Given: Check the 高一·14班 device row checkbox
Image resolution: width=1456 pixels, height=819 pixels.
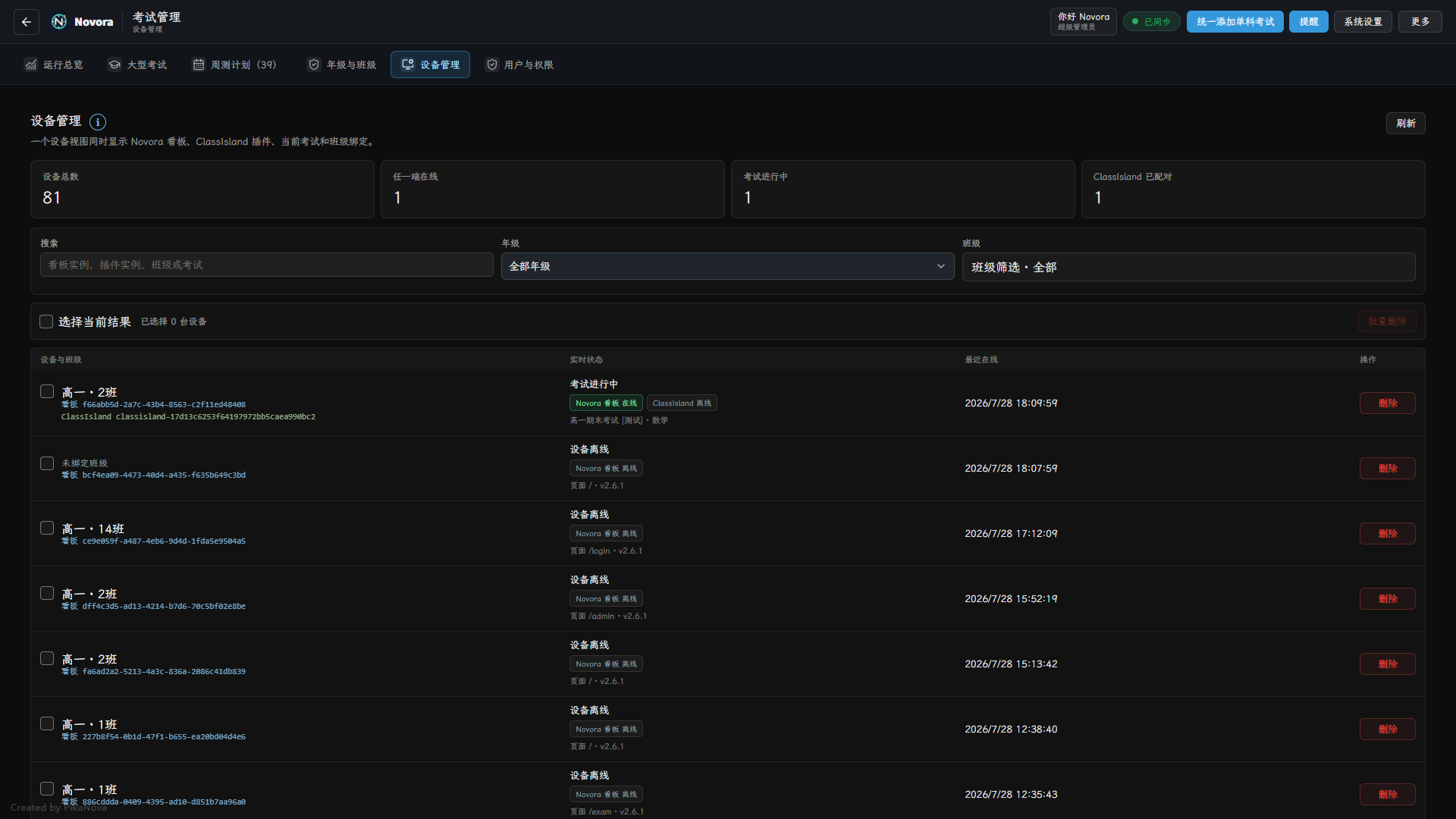Looking at the screenshot, I should pyautogui.click(x=47, y=528).
